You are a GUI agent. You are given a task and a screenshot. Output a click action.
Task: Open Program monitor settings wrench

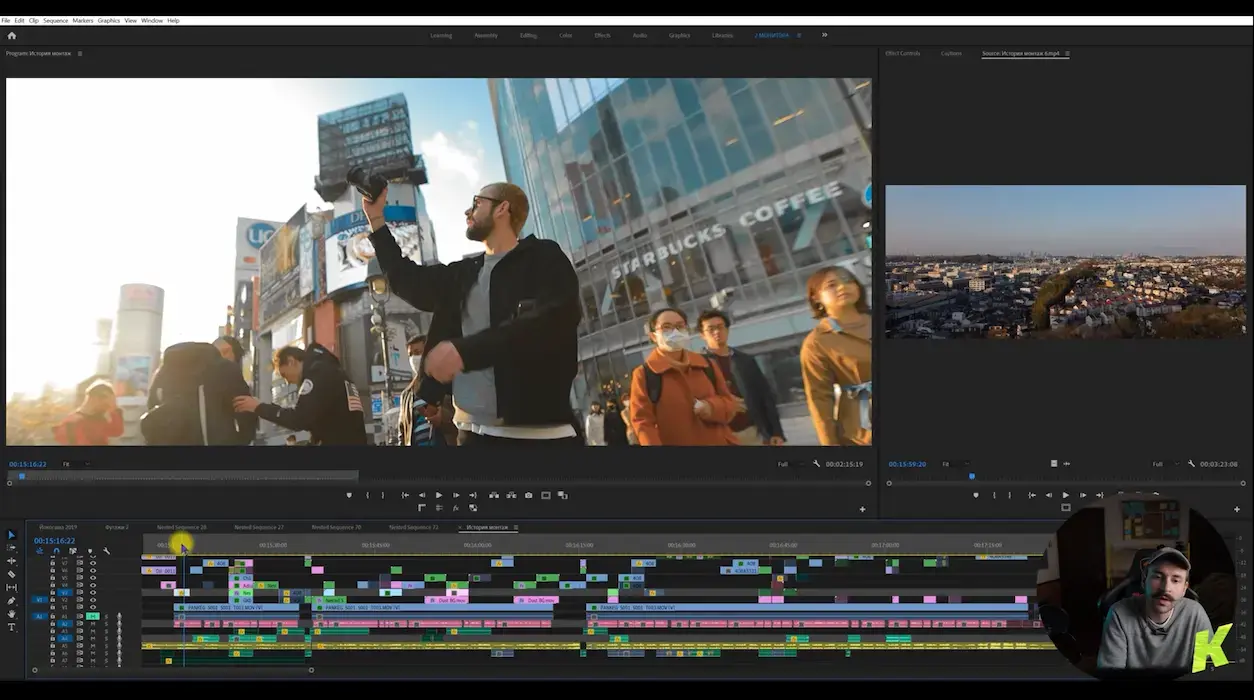(816, 464)
